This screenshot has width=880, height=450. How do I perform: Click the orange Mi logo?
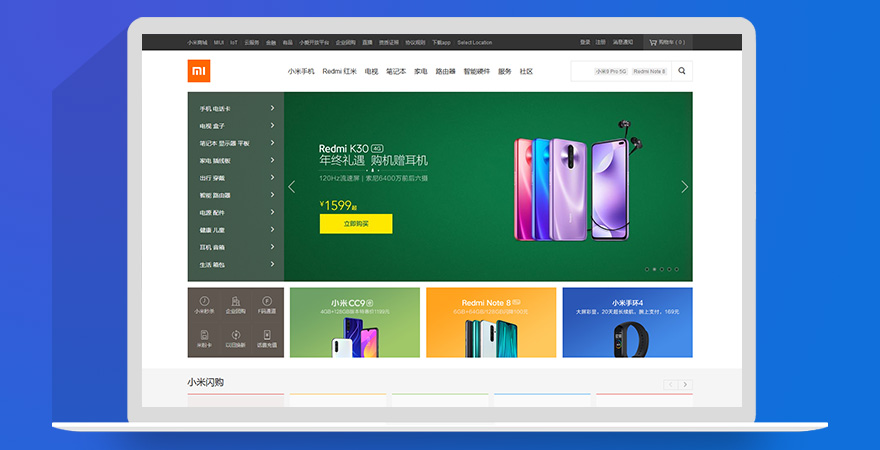coord(199,71)
